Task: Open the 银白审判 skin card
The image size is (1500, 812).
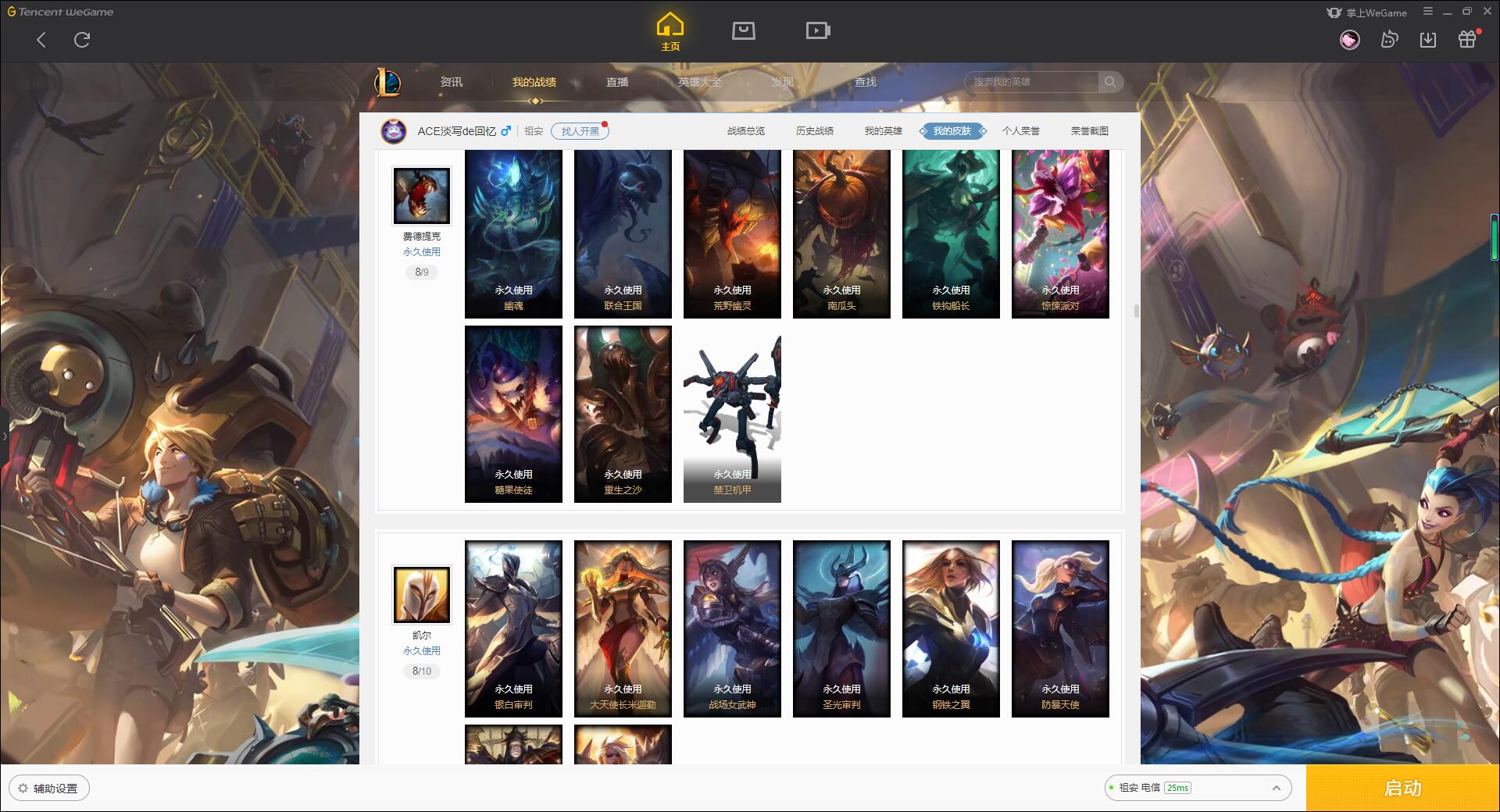Action: pyautogui.click(x=513, y=629)
